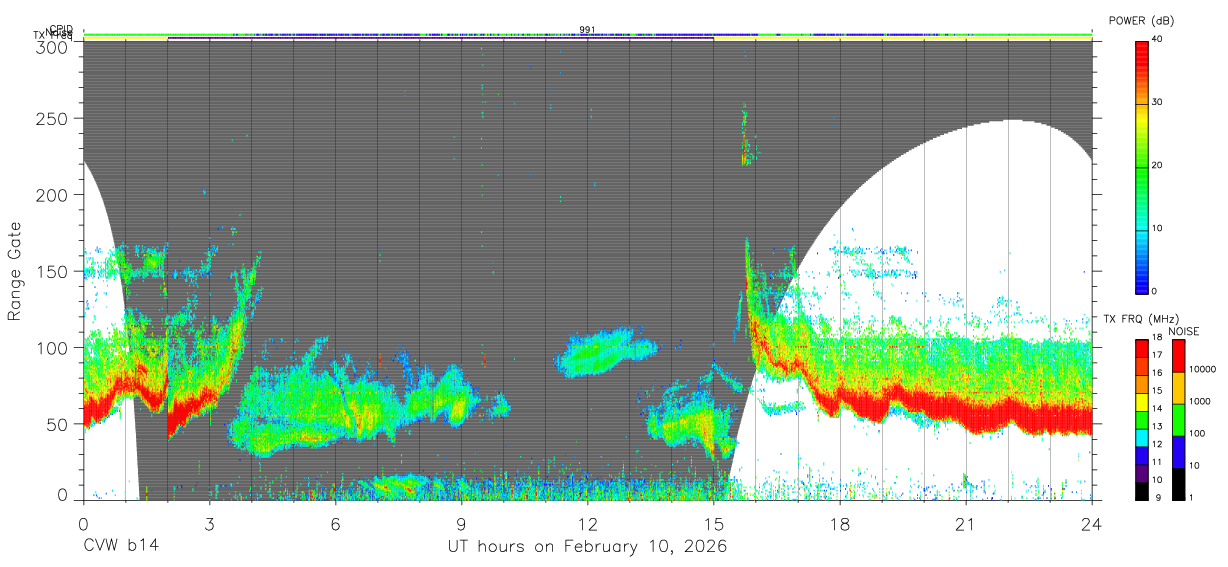Viewport: 1228px width, 567px height.
Task: Click the 991 CPID value above plot
Action: (588, 29)
